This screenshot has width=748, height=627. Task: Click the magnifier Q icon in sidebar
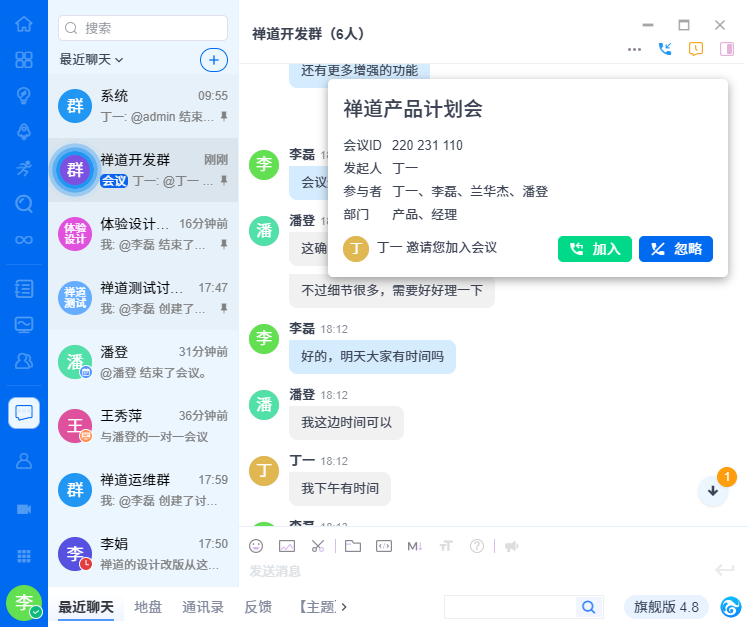[24, 204]
